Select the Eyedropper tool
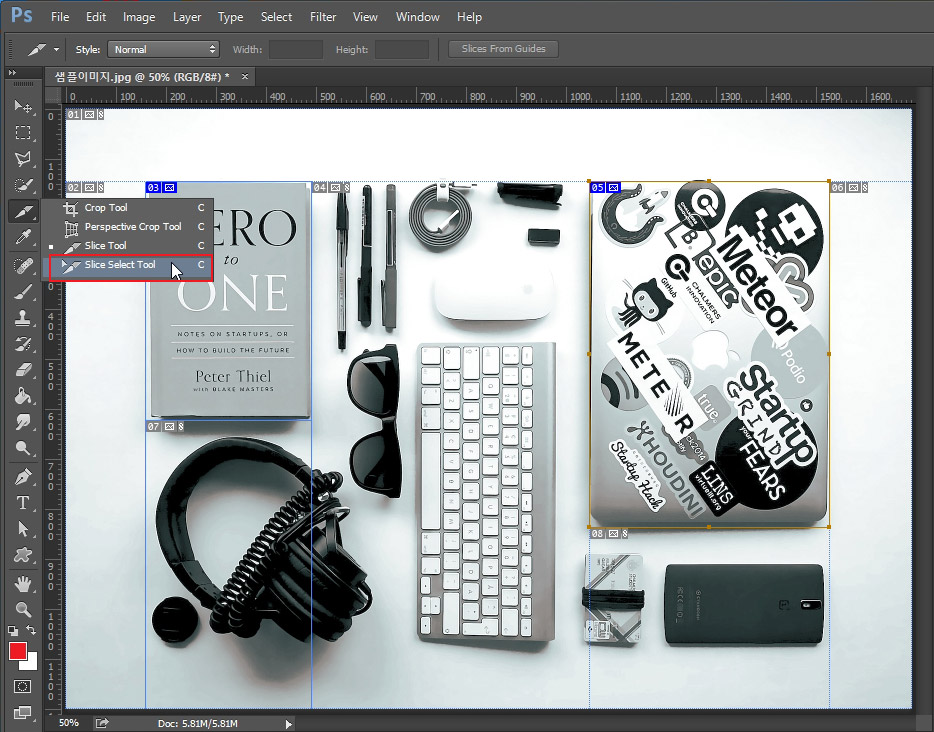Screen dimensions: 934x732 23,238
